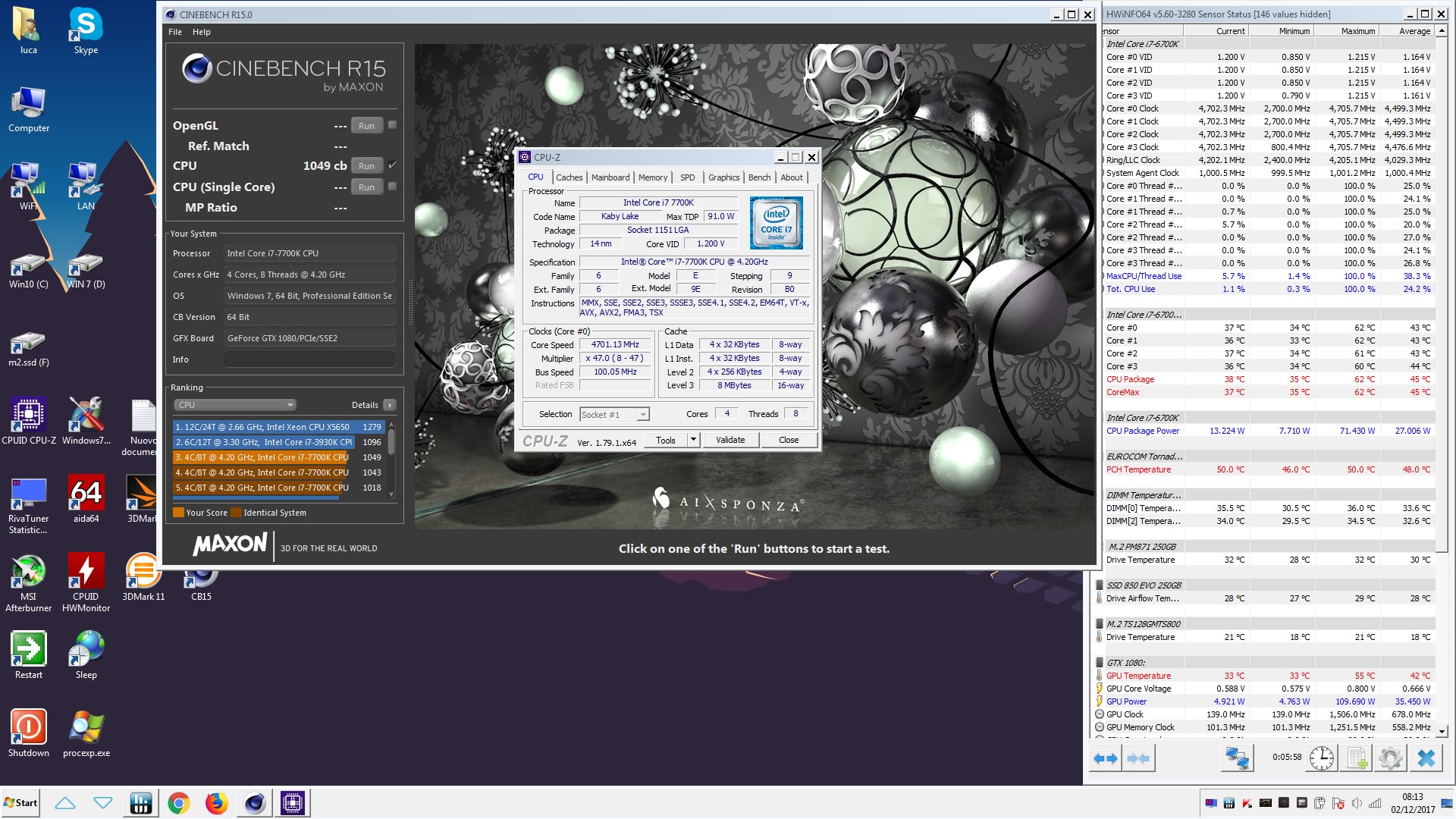Screen dimensions: 1456x819
Task: Select the m2.ssd (F) drive icon
Action: (x=28, y=349)
